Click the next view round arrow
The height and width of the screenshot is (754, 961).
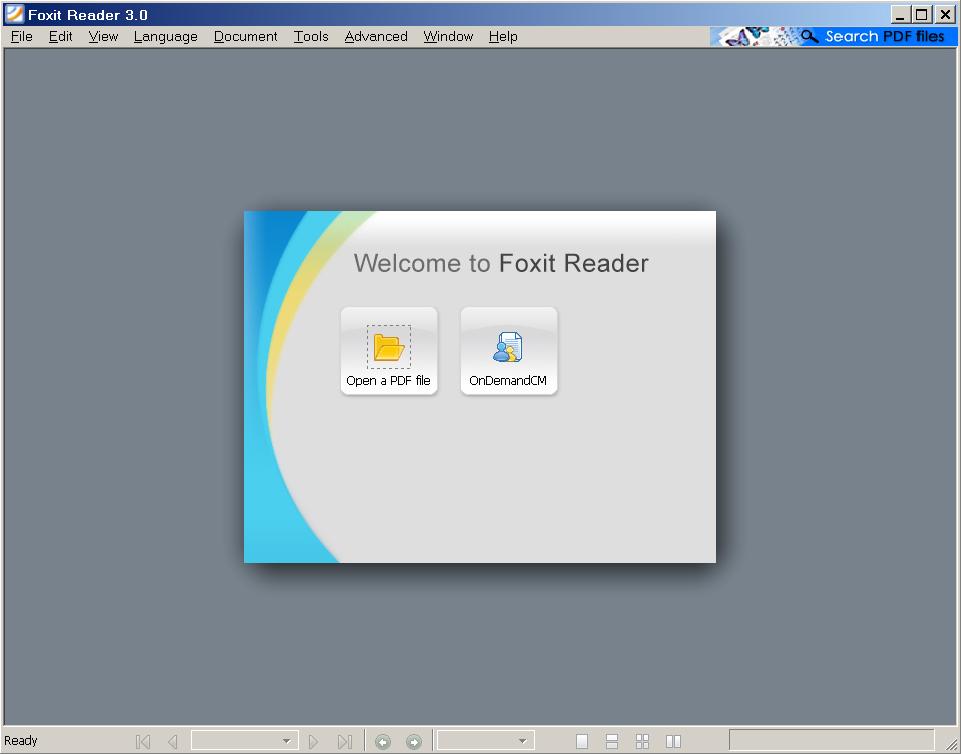[413, 741]
